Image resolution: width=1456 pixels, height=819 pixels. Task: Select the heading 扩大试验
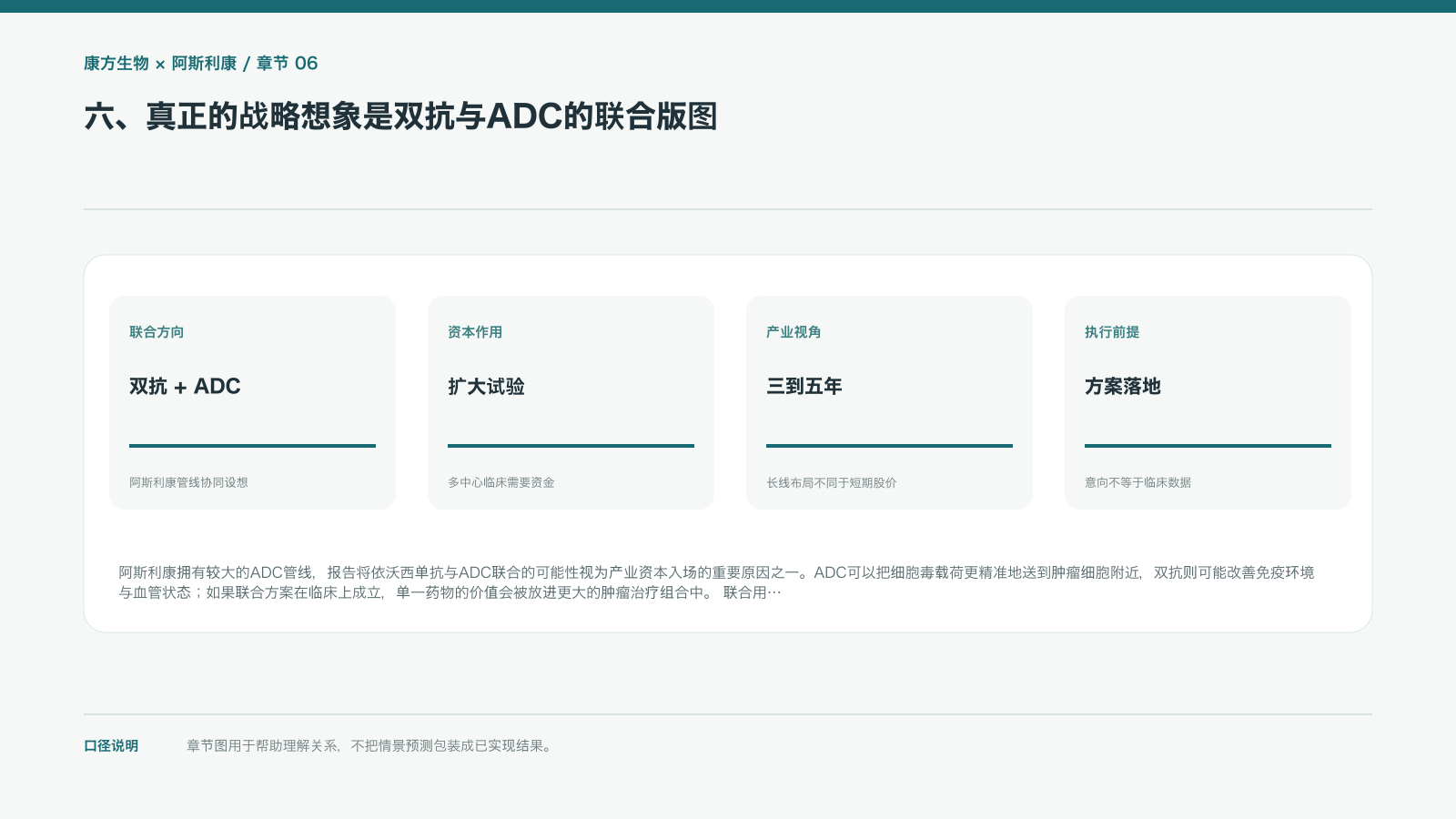pyautogui.click(x=486, y=387)
